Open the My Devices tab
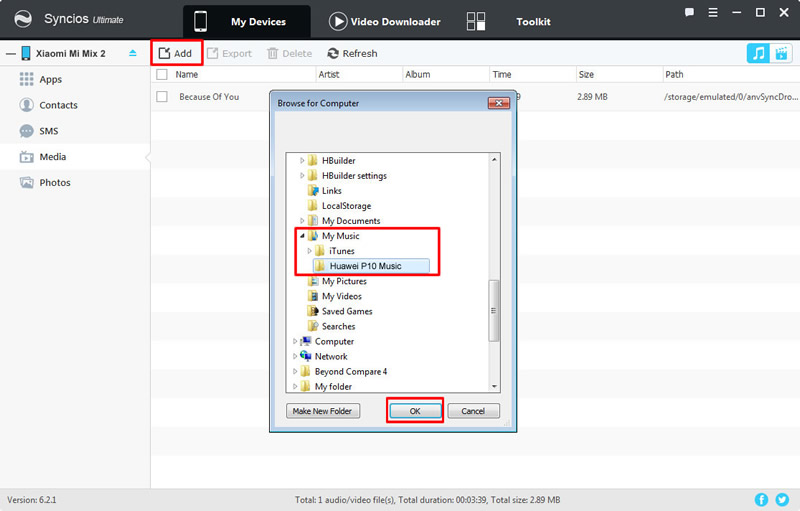Viewport: 800px width, 511px height. point(247,21)
